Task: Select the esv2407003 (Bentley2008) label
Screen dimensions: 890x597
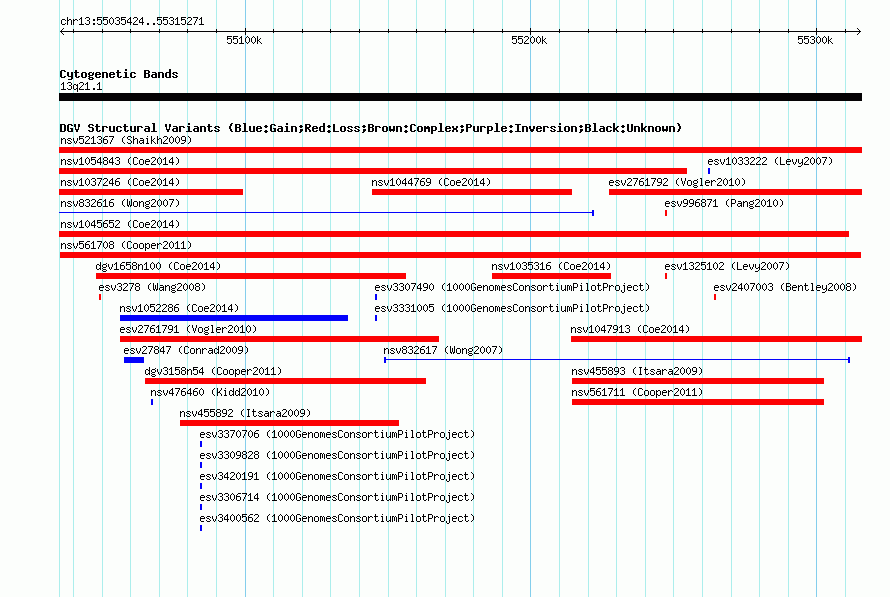Action: coord(785,287)
